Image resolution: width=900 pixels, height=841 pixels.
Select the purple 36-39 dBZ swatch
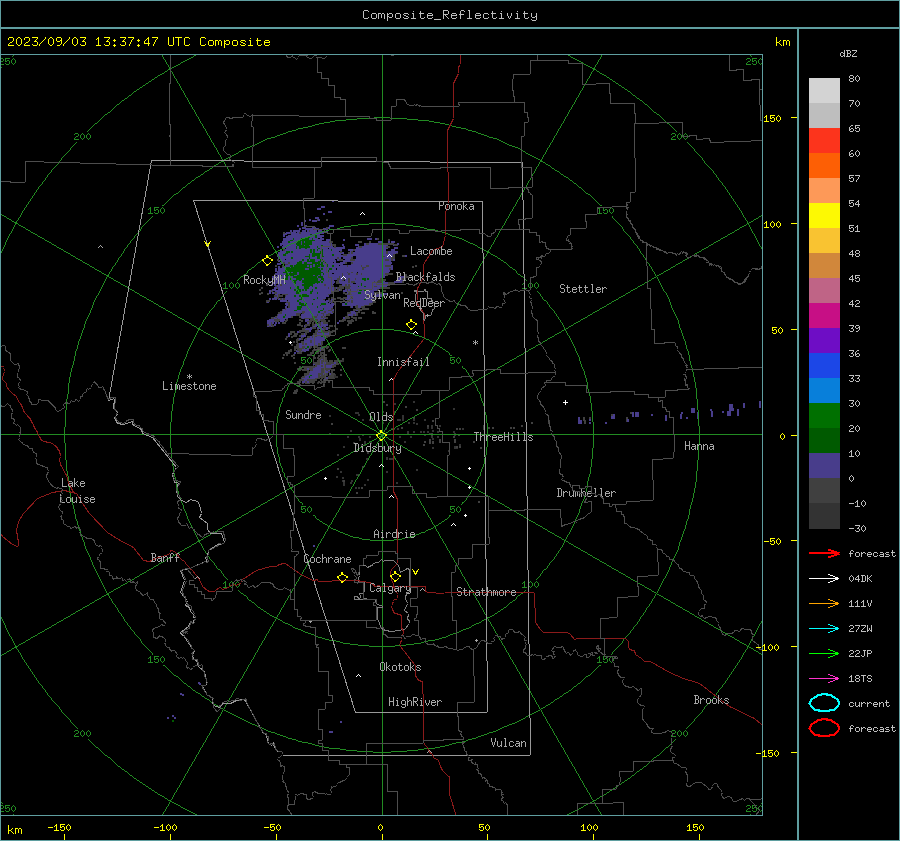click(x=824, y=341)
